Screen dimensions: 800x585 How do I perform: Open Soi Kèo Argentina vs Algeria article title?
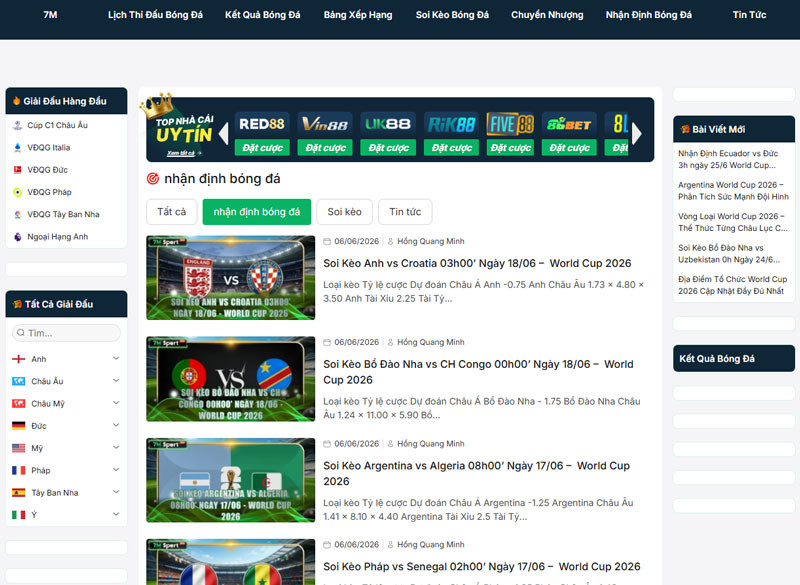[x=477, y=473]
